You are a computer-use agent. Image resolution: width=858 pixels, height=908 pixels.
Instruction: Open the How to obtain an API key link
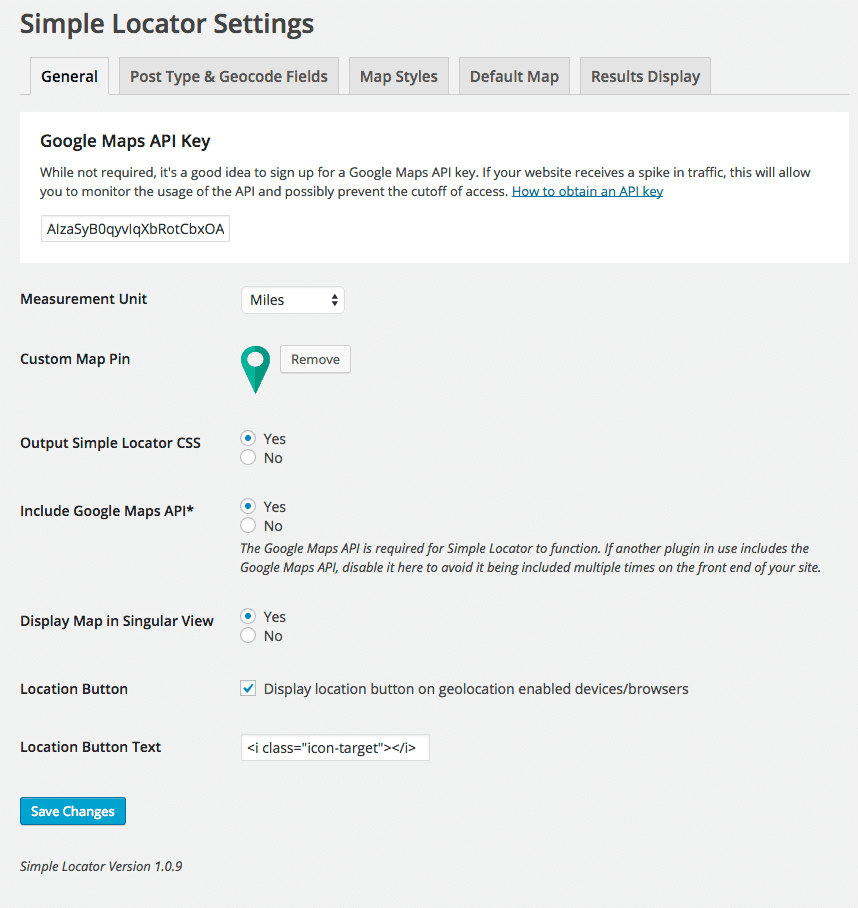(587, 191)
